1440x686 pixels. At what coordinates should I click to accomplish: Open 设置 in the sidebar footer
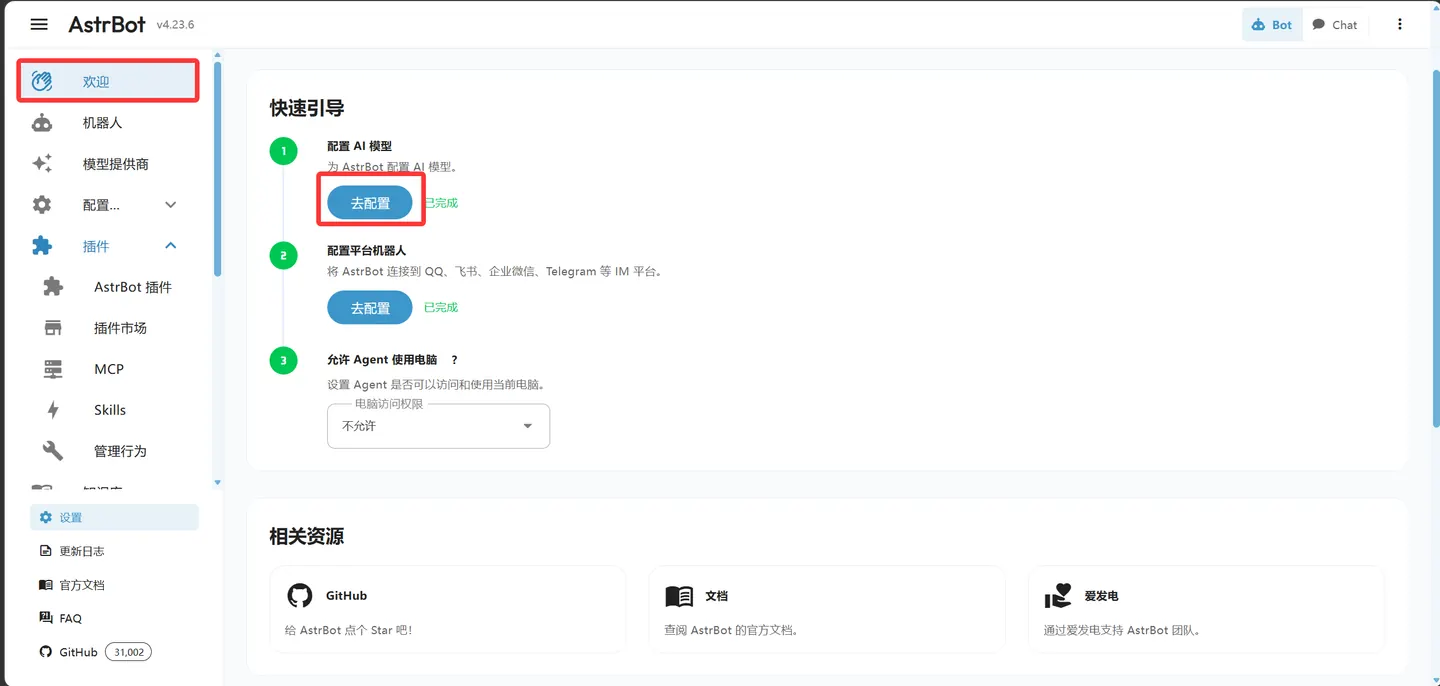click(114, 517)
